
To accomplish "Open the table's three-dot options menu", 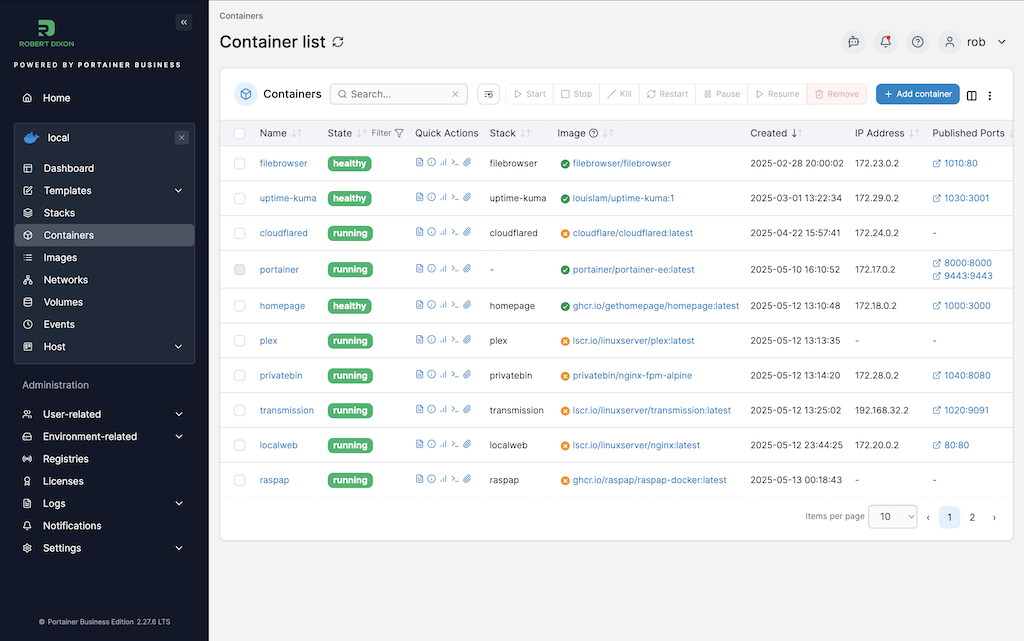I will (x=990, y=95).
